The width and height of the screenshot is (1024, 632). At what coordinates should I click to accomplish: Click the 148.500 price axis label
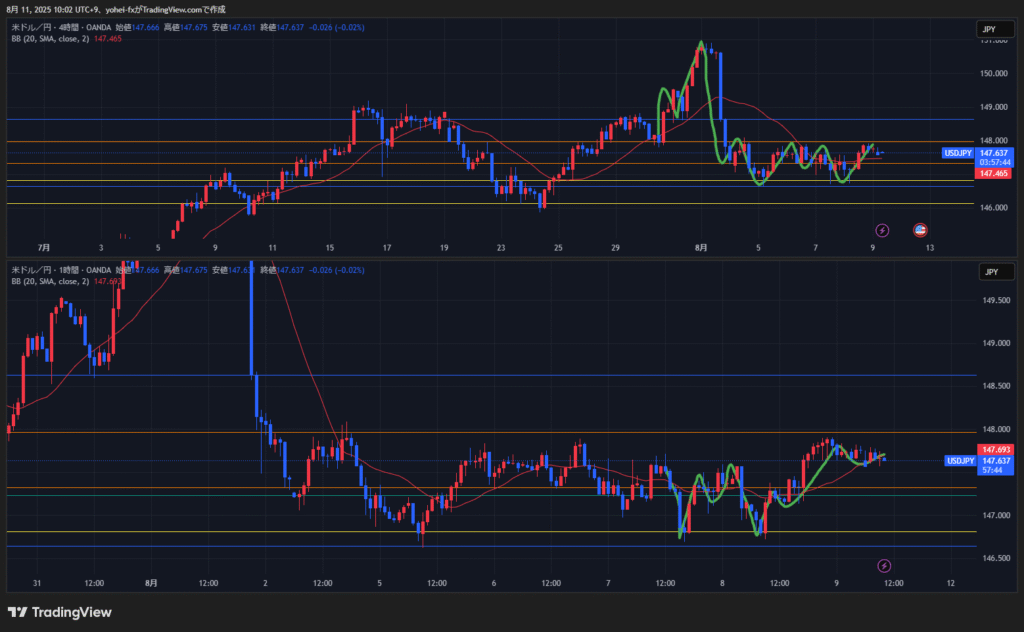click(996, 386)
